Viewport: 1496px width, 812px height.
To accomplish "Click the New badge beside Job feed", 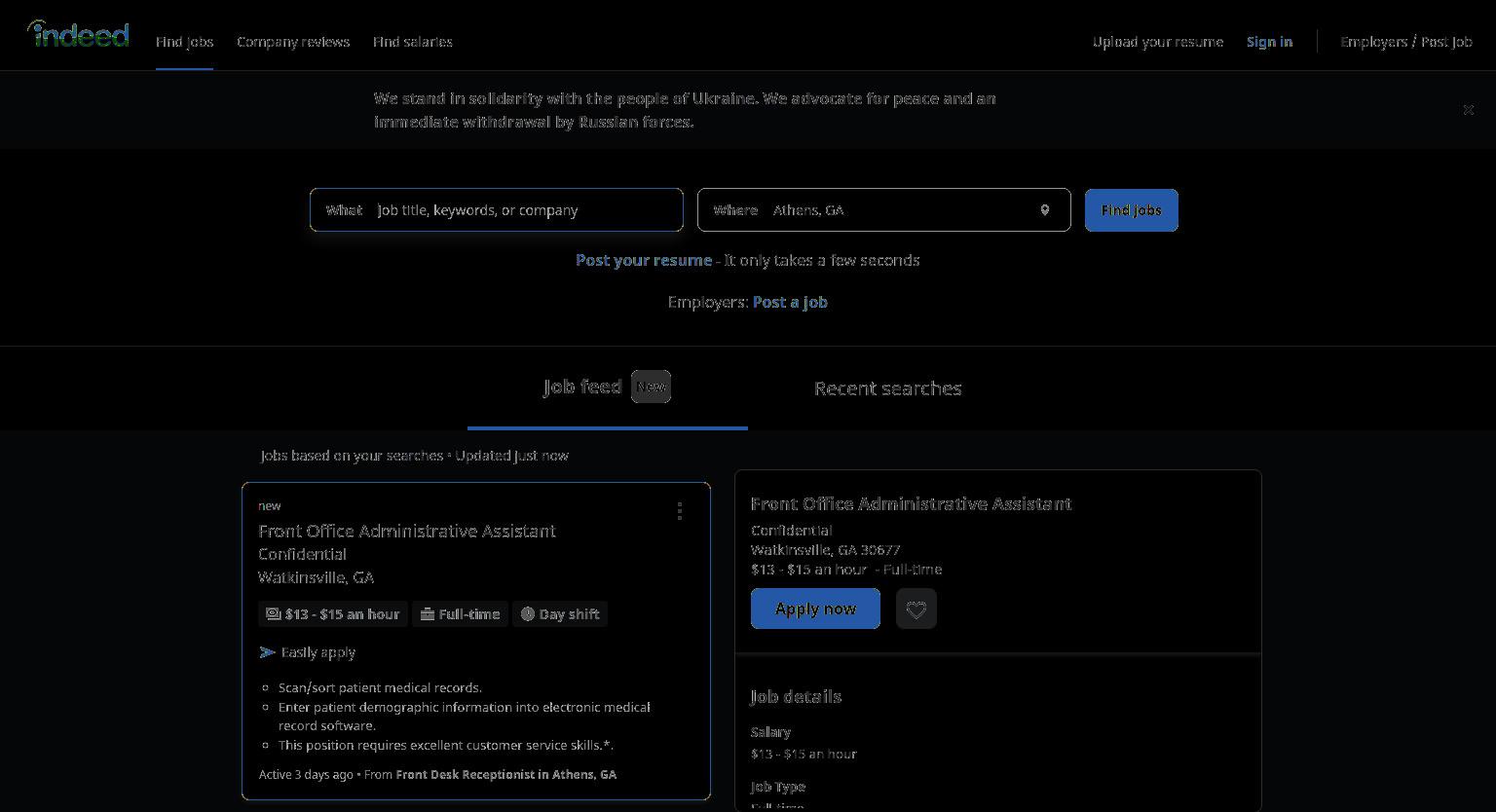I will coord(651,387).
